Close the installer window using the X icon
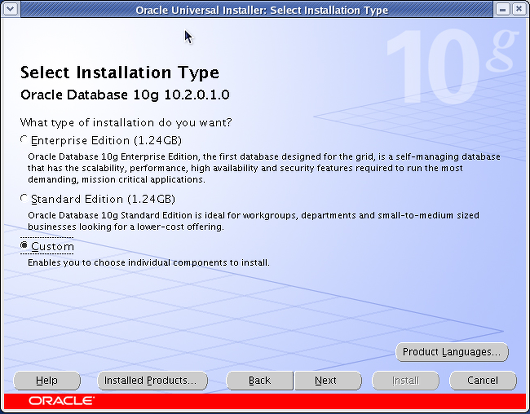Image resolution: width=530 pixels, height=414 pixels. [x=519, y=9]
